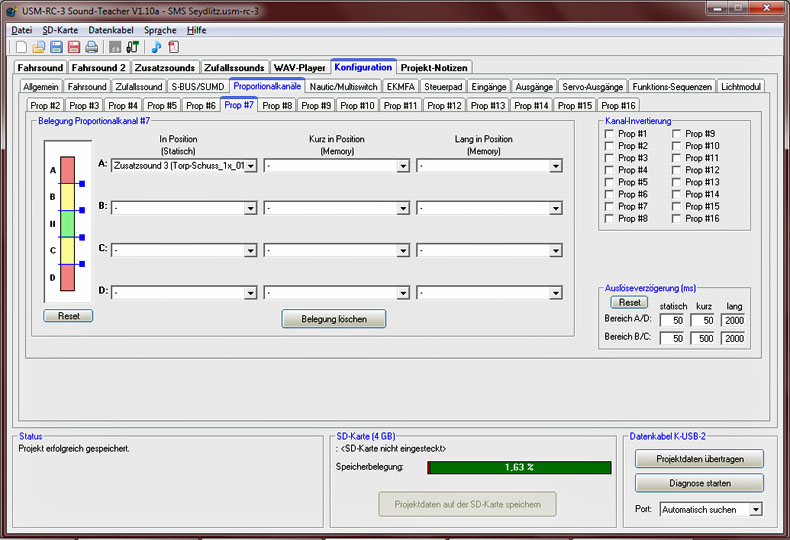Expand row C In Position dropdown
The height and width of the screenshot is (540, 790).
(250, 250)
